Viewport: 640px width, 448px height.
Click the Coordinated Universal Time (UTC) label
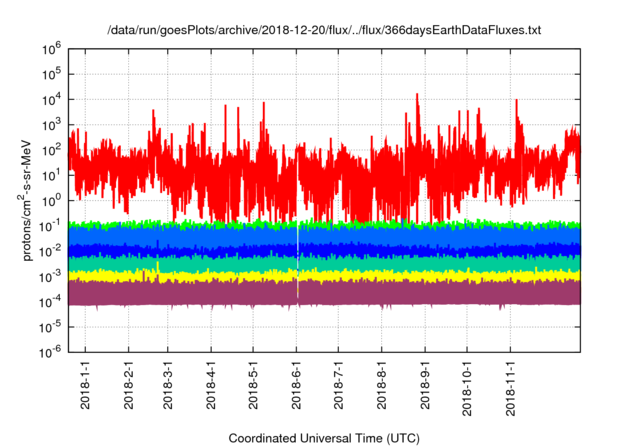(324, 438)
